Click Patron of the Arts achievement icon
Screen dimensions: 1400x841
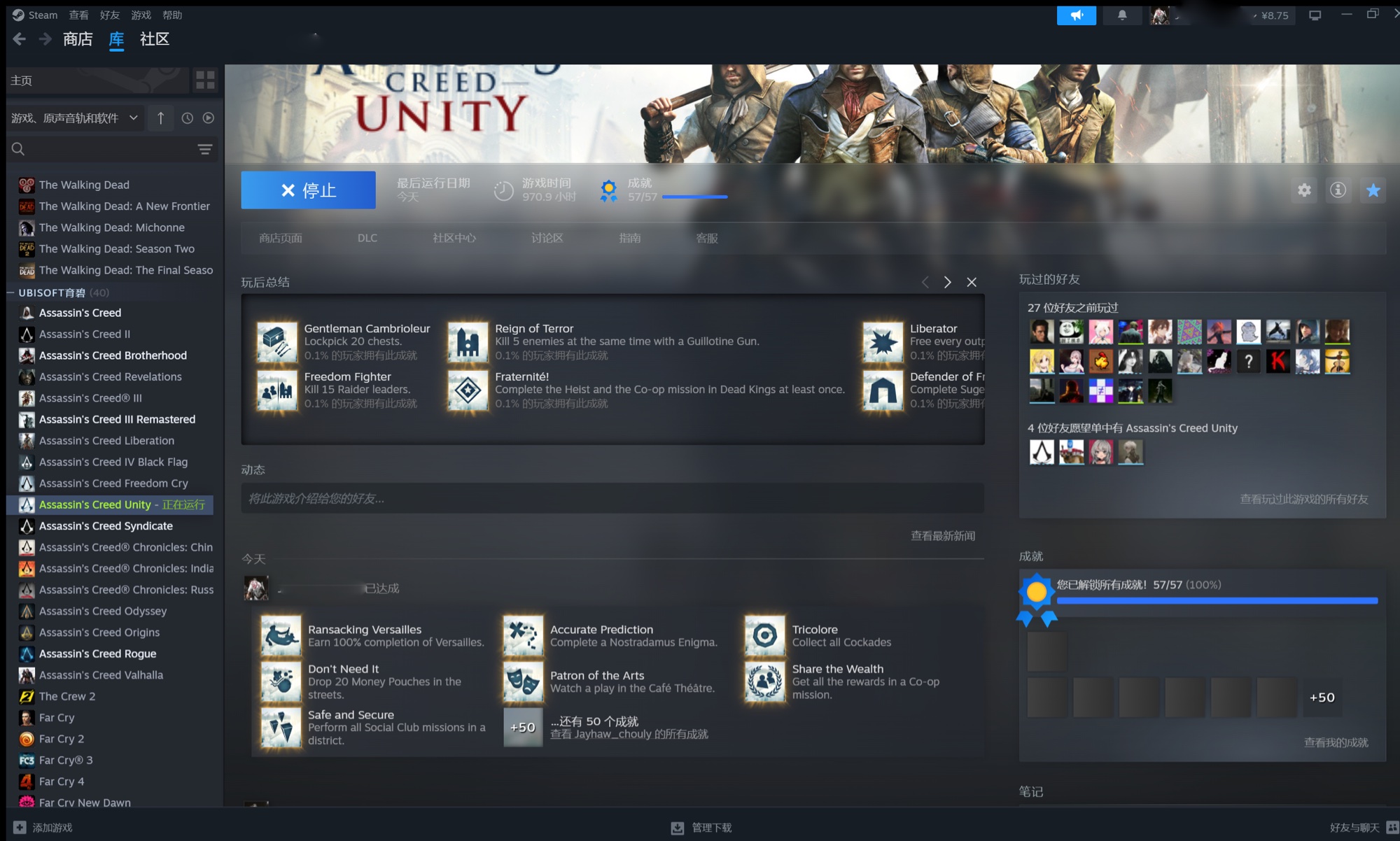pyautogui.click(x=523, y=681)
